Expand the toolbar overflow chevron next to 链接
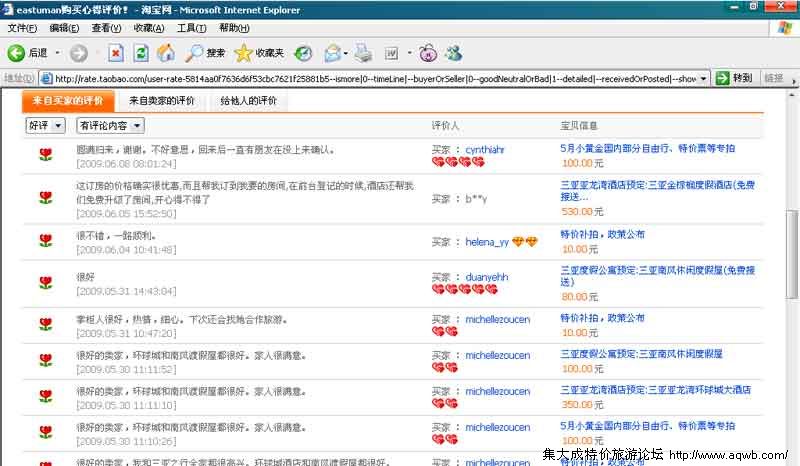The image size is (800, 466). (x=793, y=80)
